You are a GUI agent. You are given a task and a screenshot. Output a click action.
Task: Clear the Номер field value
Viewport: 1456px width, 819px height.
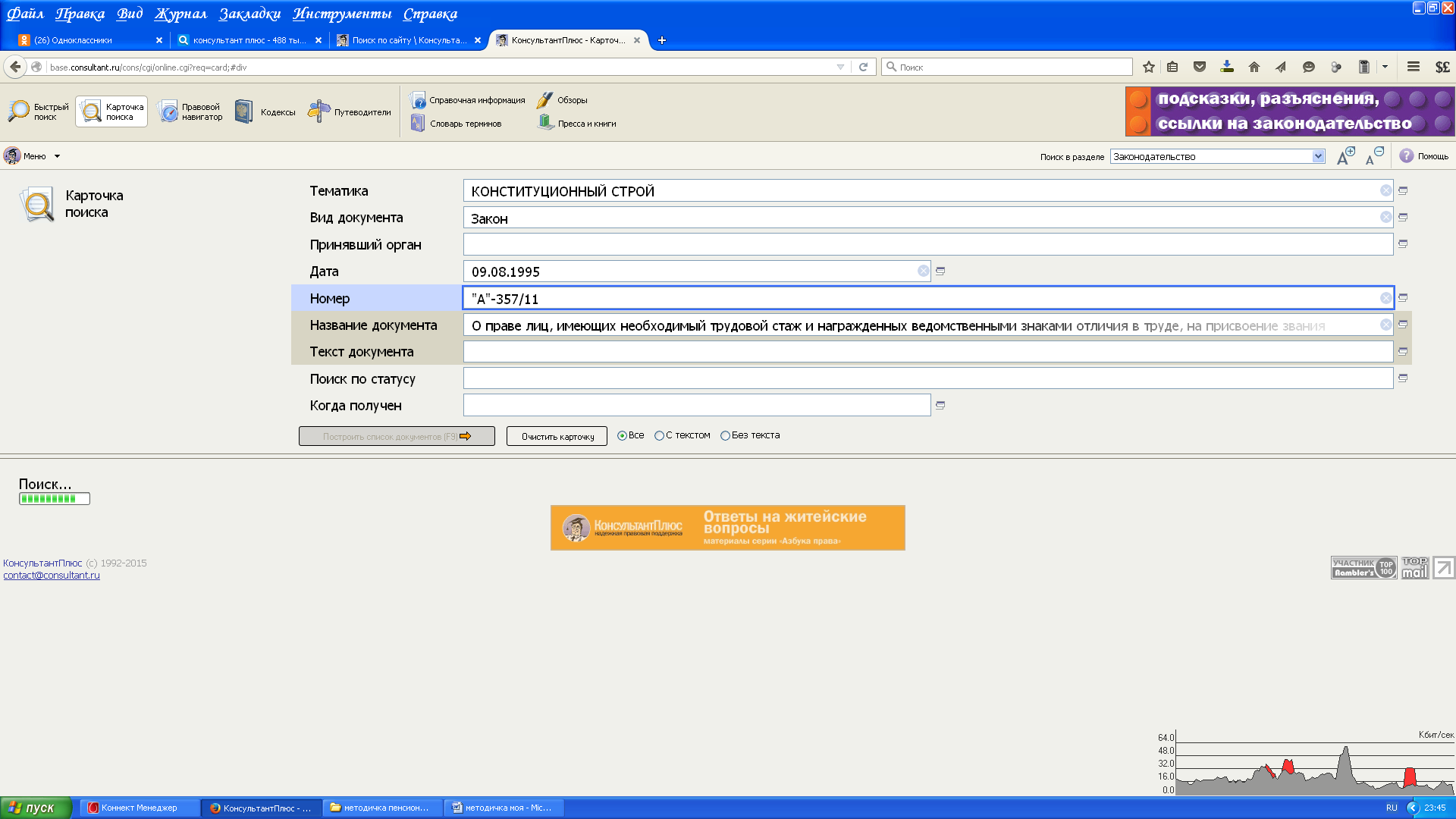pos(1385,298)
